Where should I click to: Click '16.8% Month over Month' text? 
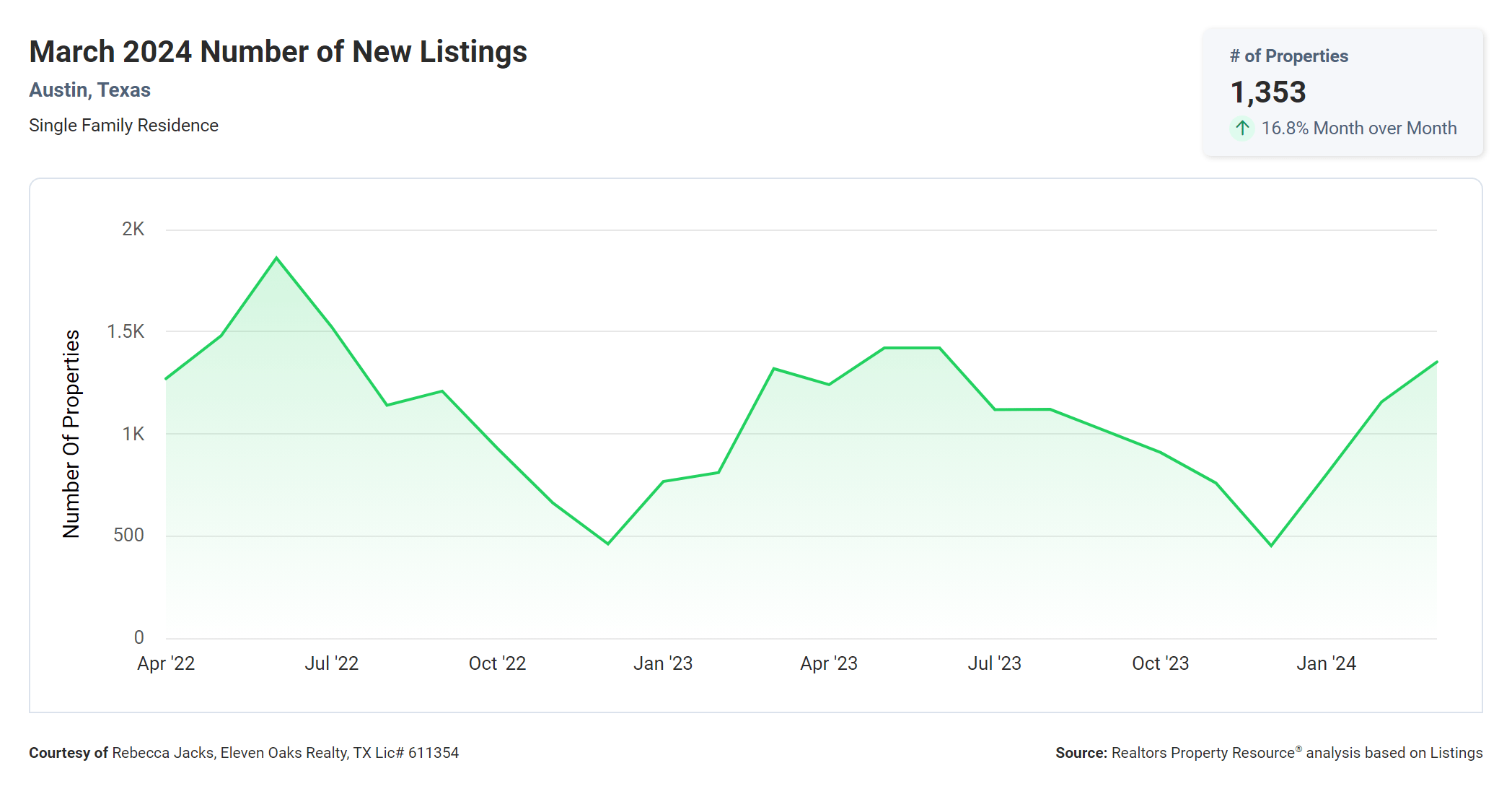click(1358, 128)
